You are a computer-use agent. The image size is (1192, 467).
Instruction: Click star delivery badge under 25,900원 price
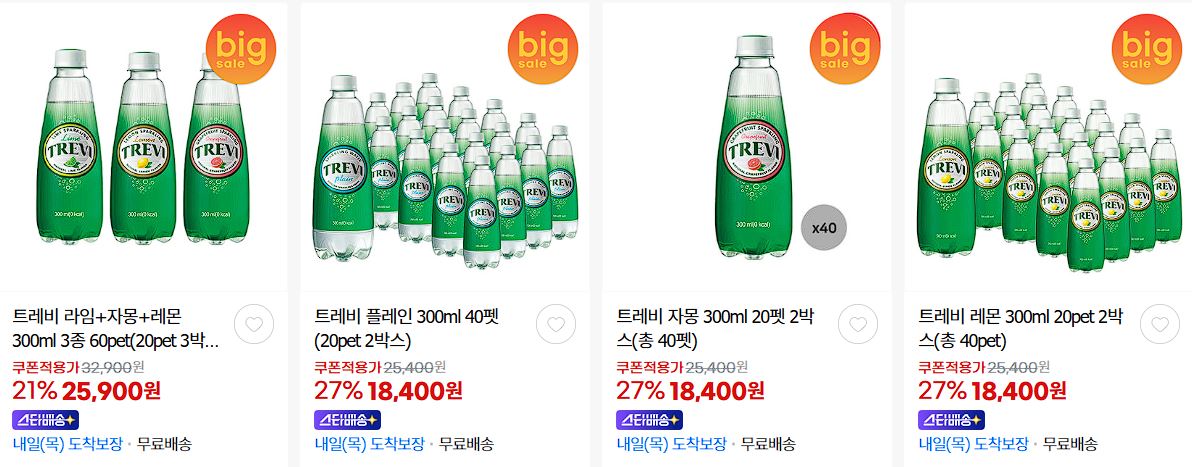[x=46, y=420]
